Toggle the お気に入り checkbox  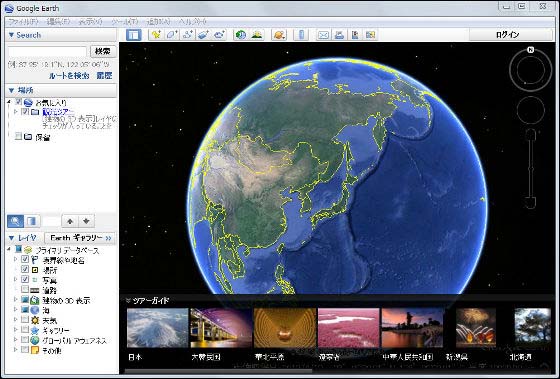coord(19,102)
